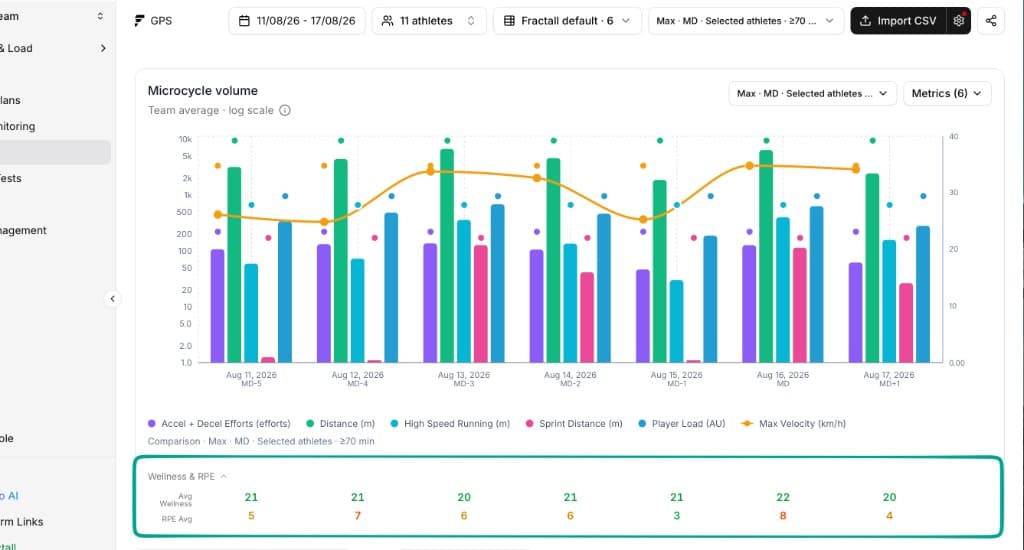Open top bar Max · MD comparison dropdown
Screen dimensions: 1024x550
(x=746, y=21)
